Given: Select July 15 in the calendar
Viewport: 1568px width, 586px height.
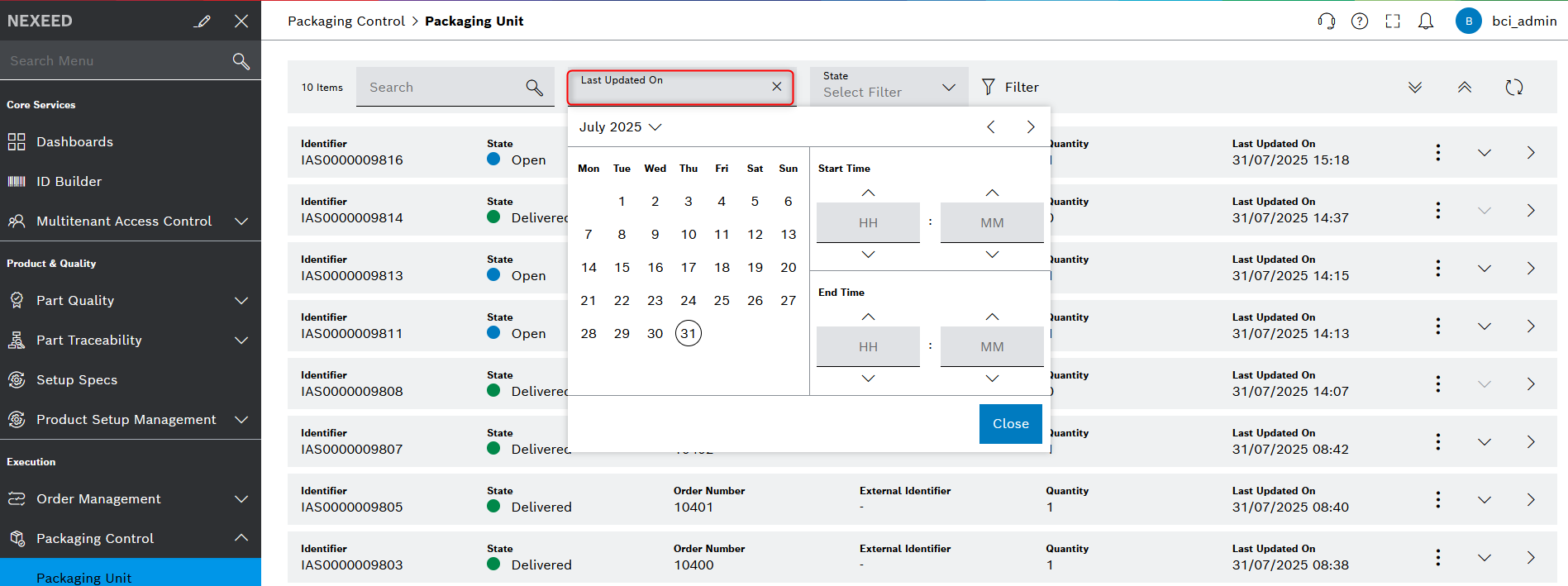Looking at the screenshot, I should click(x=622, y=268).
